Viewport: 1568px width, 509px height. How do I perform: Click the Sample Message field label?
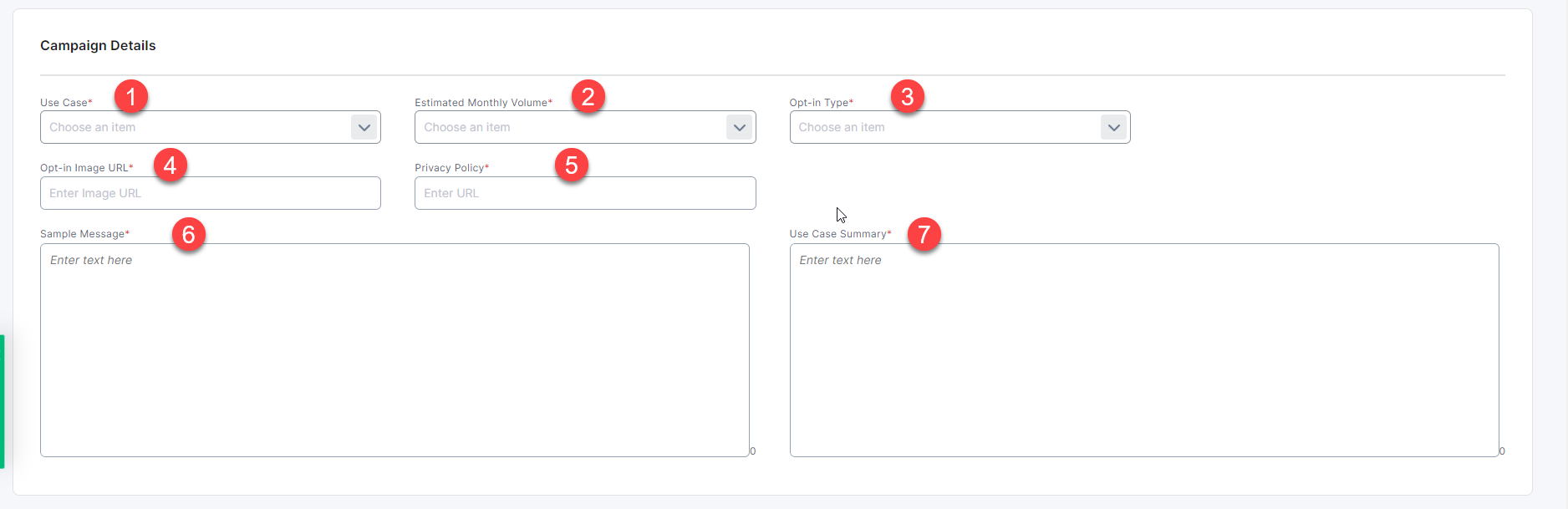[x=82, y=234]
